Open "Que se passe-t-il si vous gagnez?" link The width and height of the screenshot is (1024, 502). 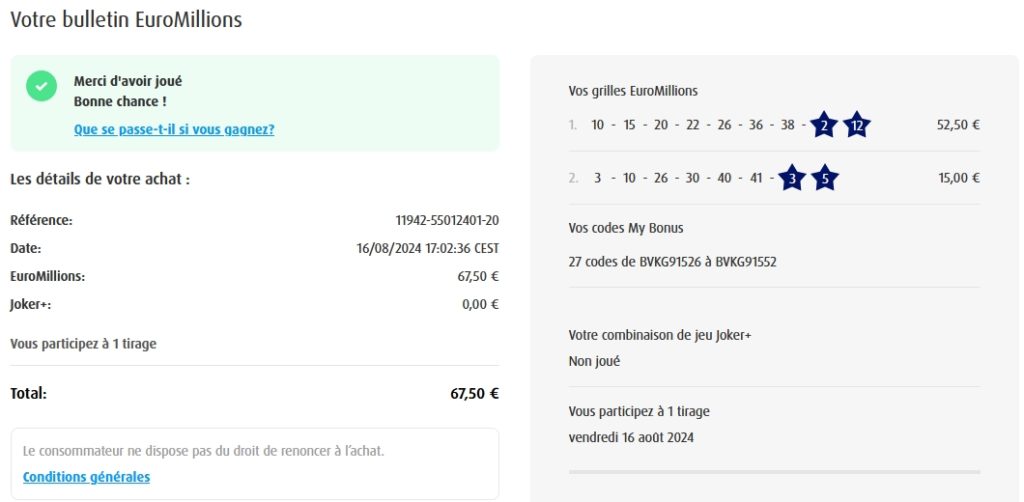[174, 129]
